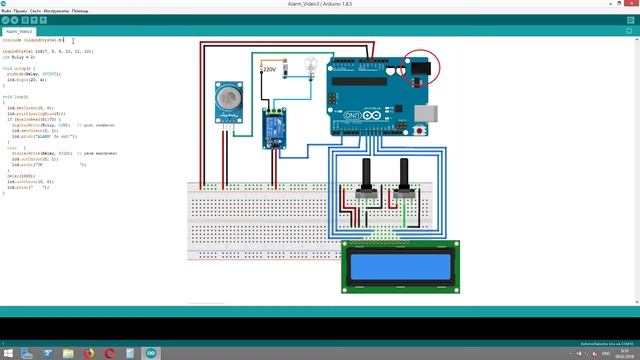Open File Explorer folder icon in taskbar
Image resolution: width=640 pixels, height=360 pixels.
(x=68, y=353)
